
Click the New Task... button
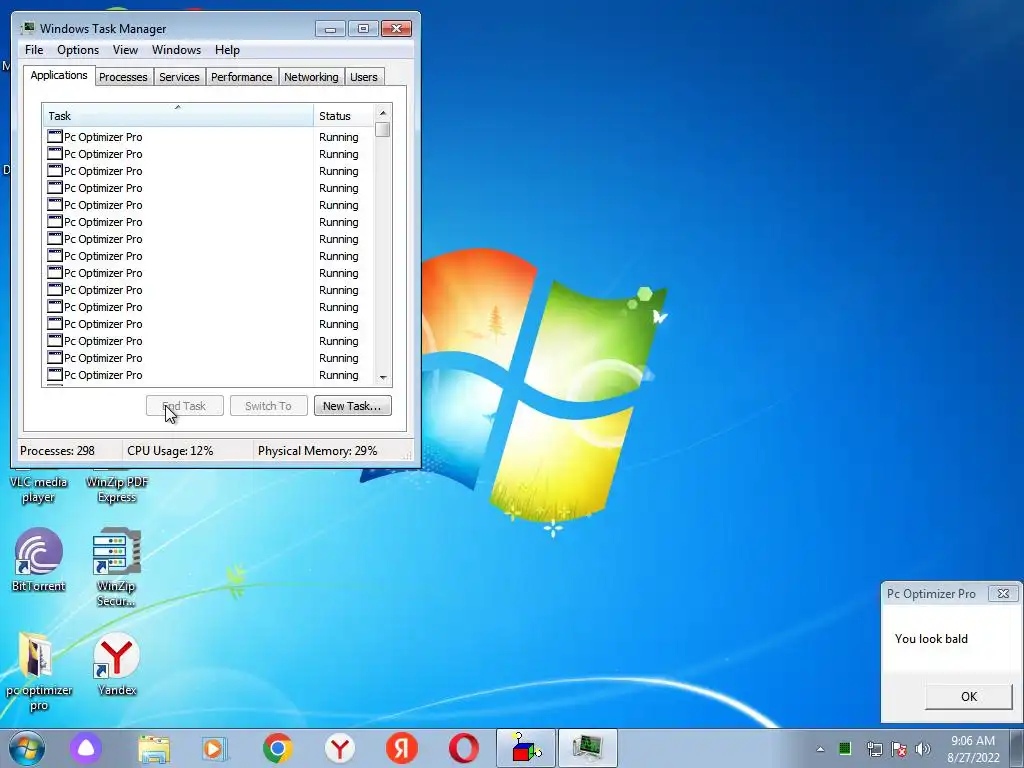[x=353, y=406]
